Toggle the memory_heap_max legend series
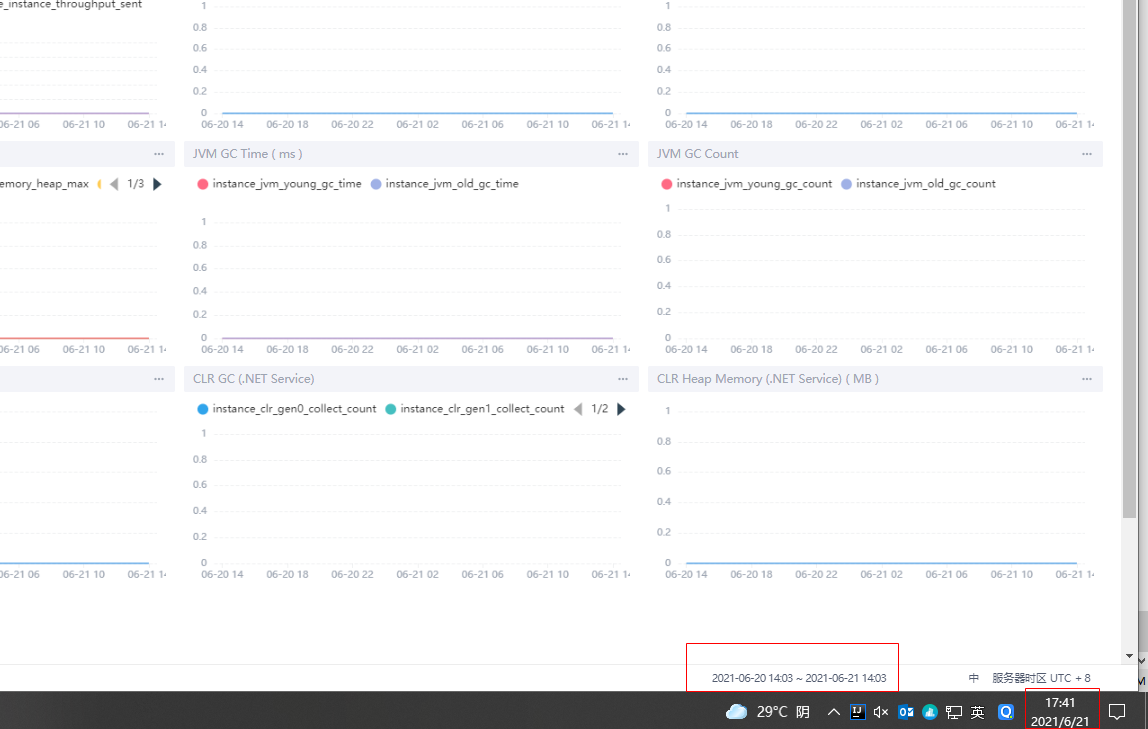Image resolution: width=1148 pixels, height=729 pixels. pyautogui.click(x=44, y=184)
